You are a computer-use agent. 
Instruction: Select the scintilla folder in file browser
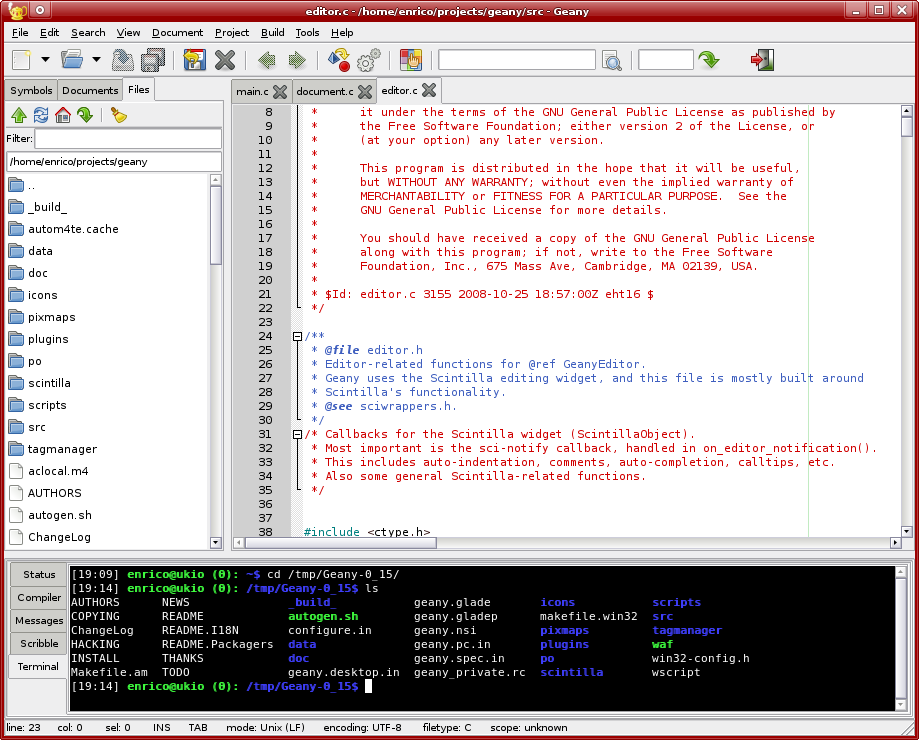(x=107, y=383)
